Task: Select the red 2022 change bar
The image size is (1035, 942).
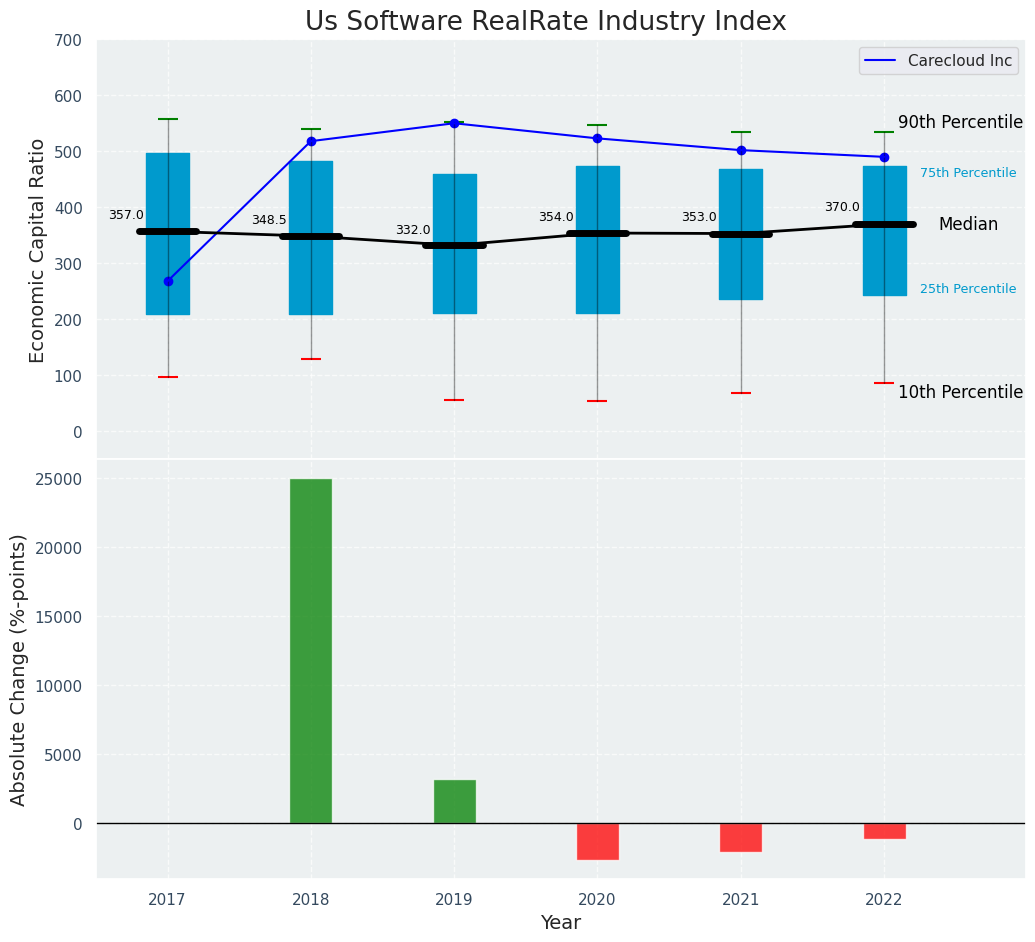Action: 884,831
